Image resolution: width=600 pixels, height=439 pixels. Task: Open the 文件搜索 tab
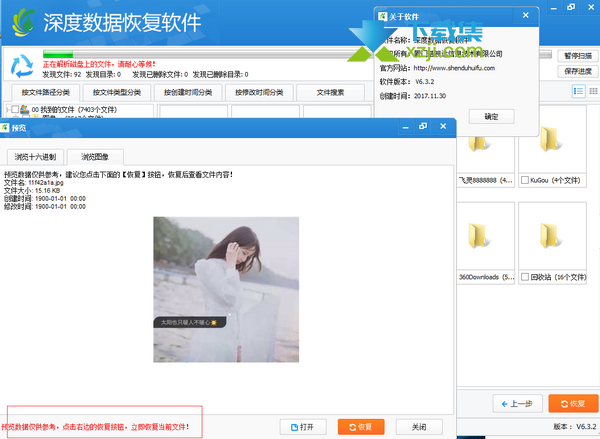(x=330, y=92)
